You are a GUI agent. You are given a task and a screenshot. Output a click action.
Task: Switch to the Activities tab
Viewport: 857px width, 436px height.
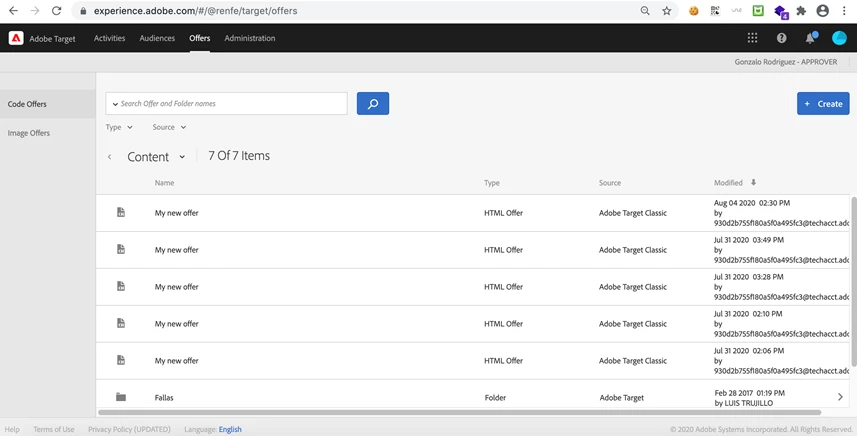(x=109, y=38)
